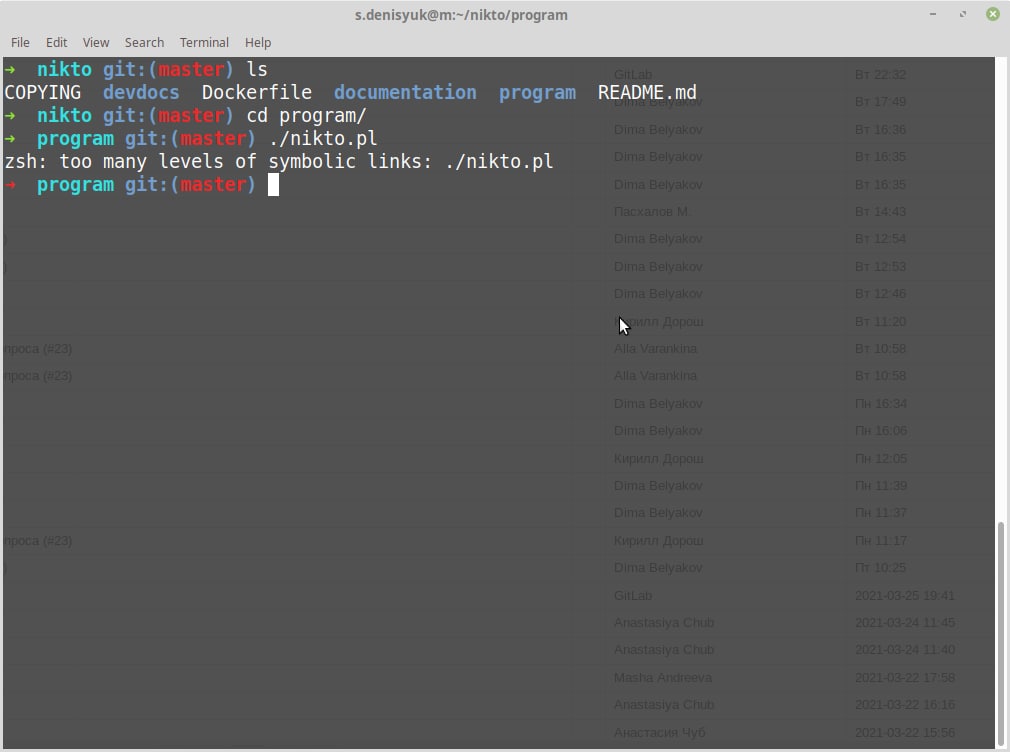Click background date '2021-03-22 16:16'
Image resolution: width=1010 pixels, height=752 pixels.
pos(905,705)
